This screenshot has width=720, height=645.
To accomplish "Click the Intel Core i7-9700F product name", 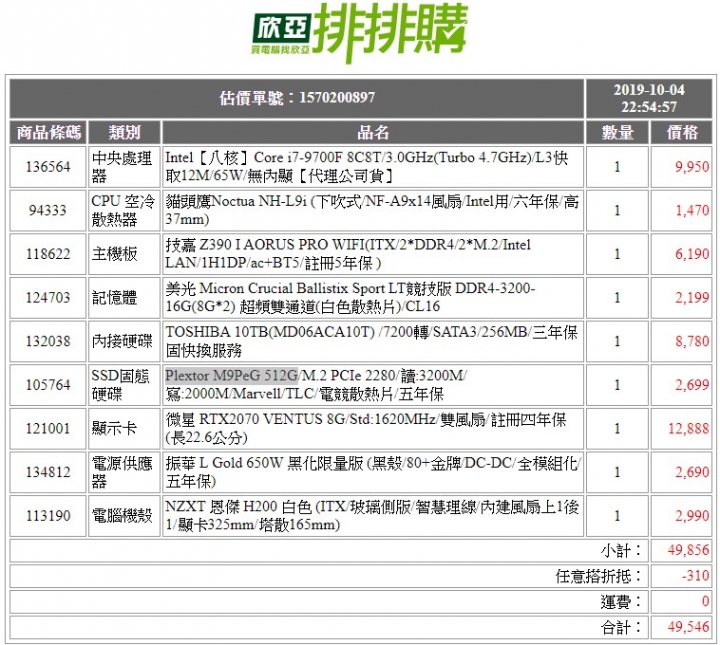I will pos(366,167).
